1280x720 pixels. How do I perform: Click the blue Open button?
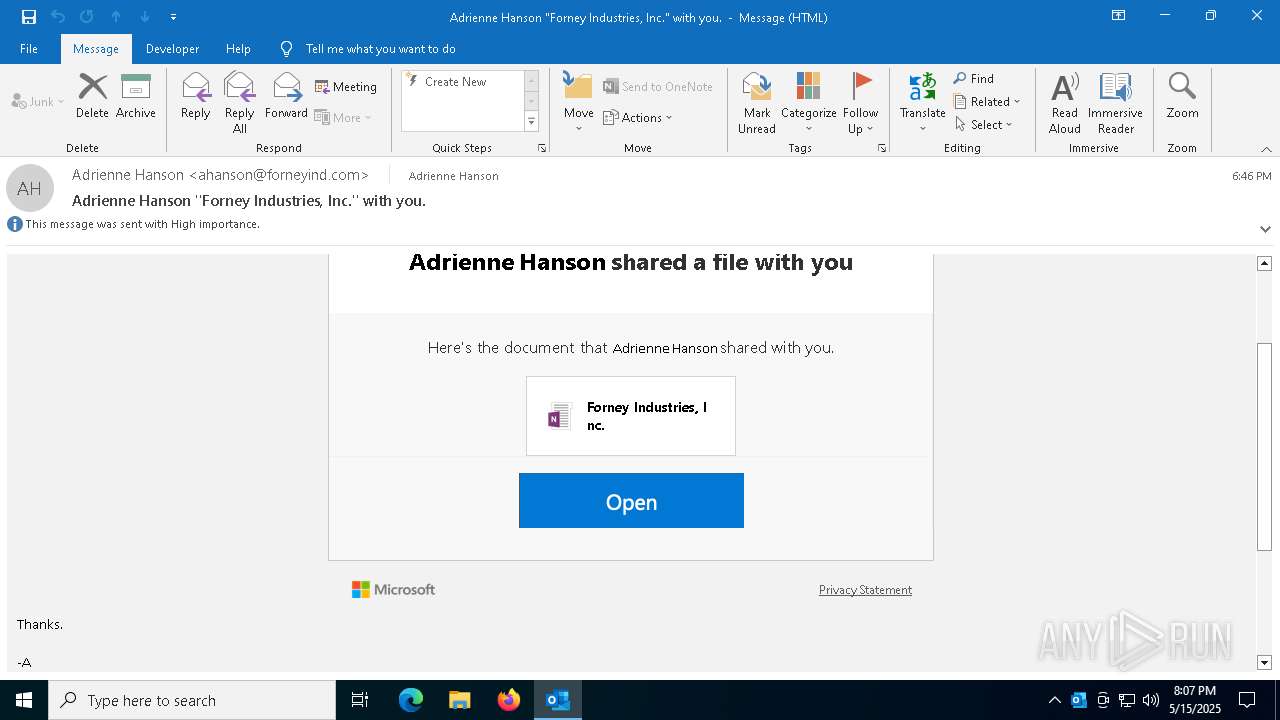tap(631, 501)
